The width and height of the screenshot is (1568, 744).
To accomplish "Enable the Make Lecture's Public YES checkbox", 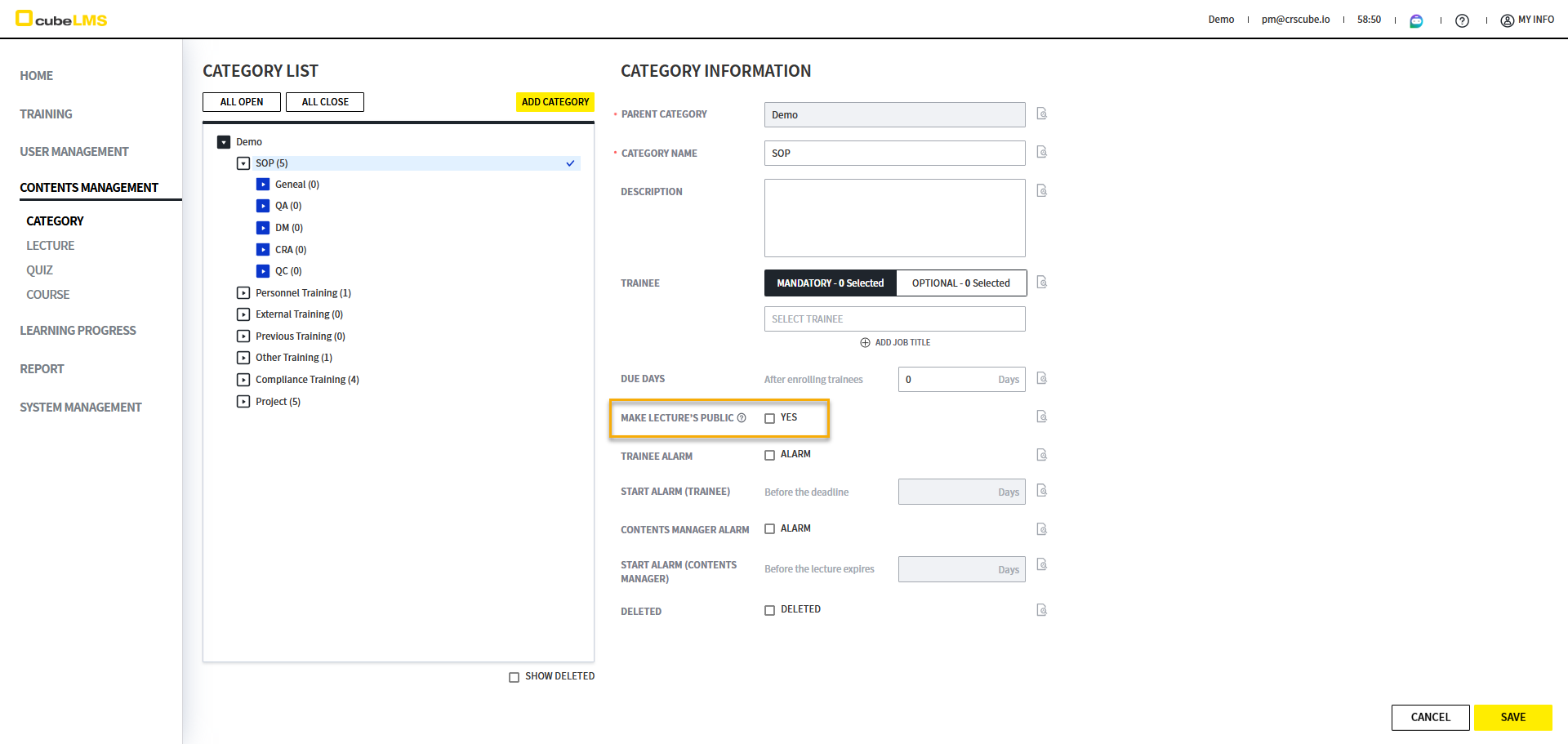I will tap(769, 418).
